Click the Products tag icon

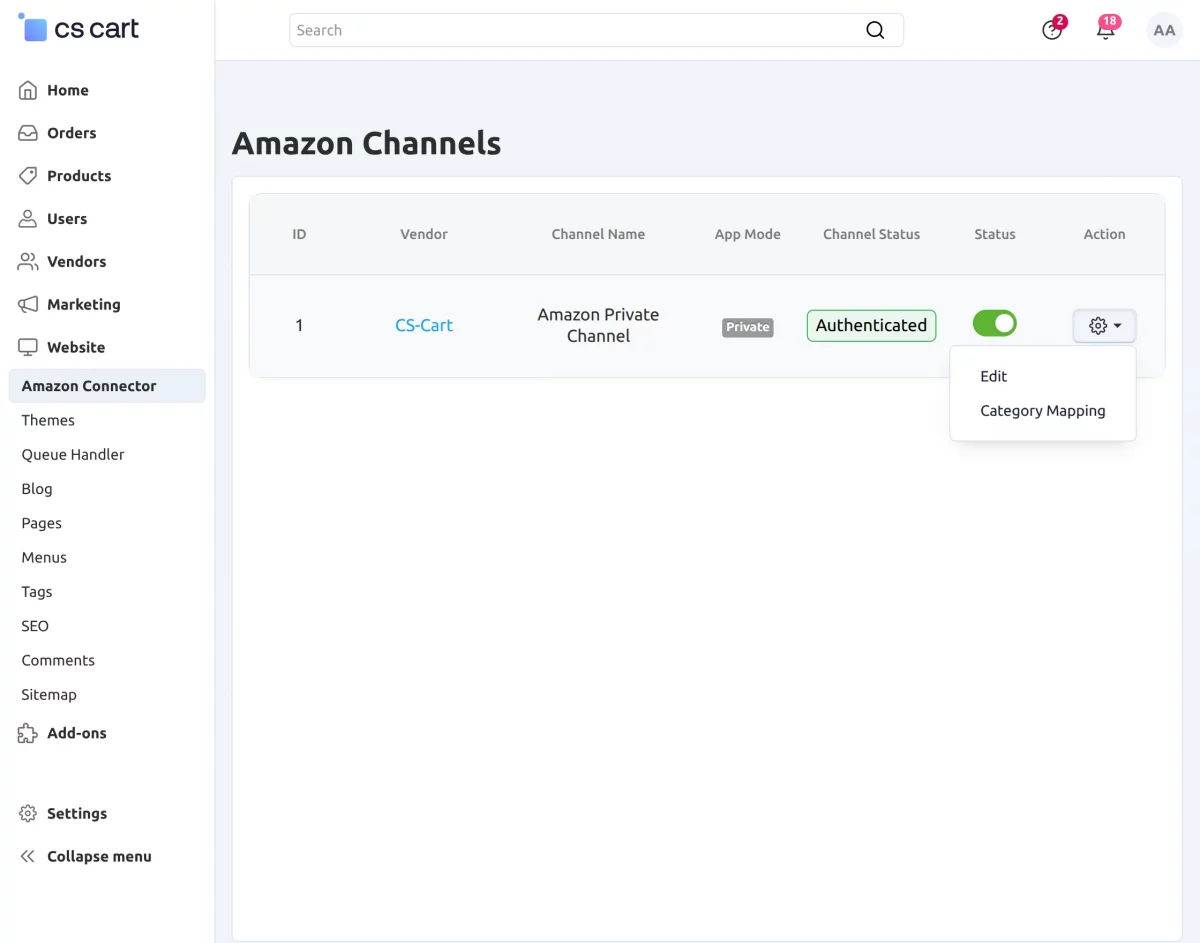click(x=28, y=176)
